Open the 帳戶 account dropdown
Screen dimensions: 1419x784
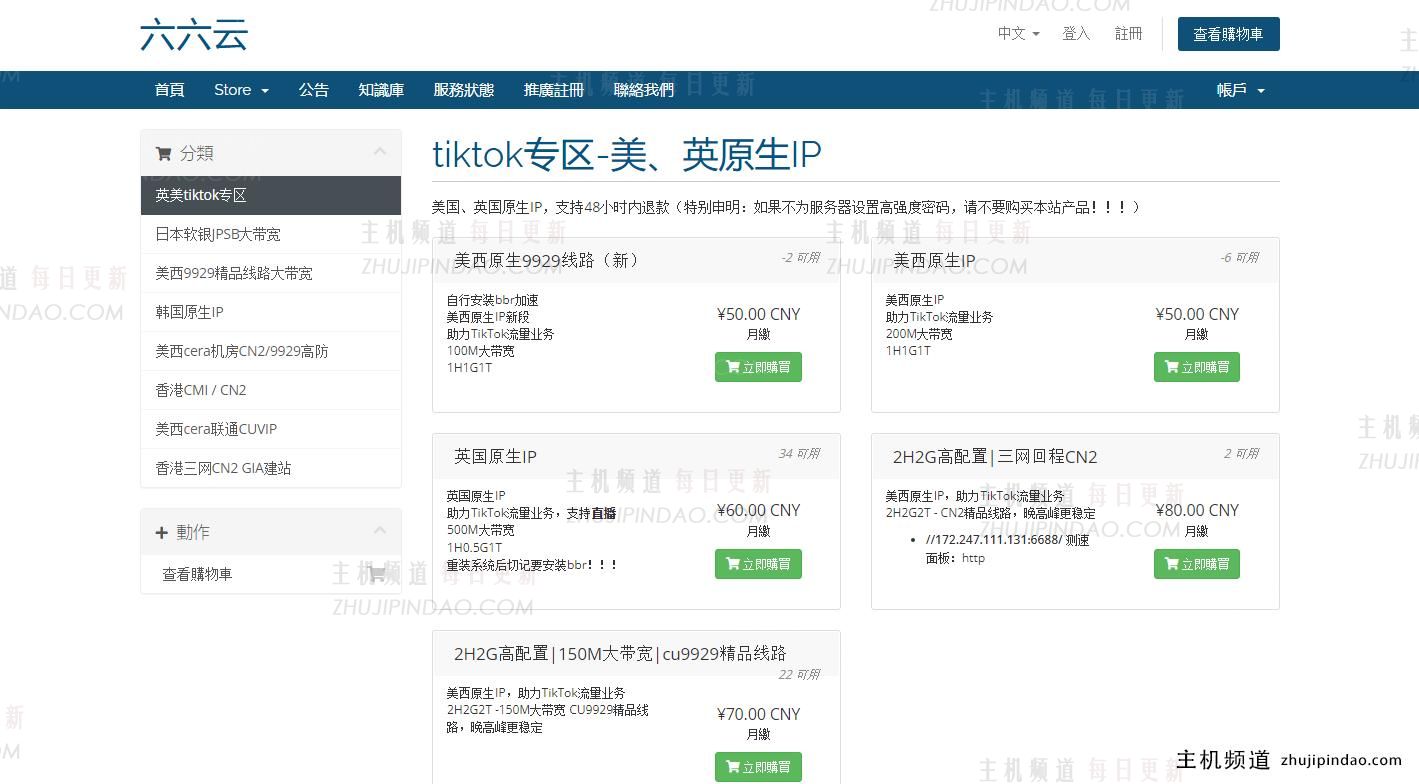(x=1240, y=90)
